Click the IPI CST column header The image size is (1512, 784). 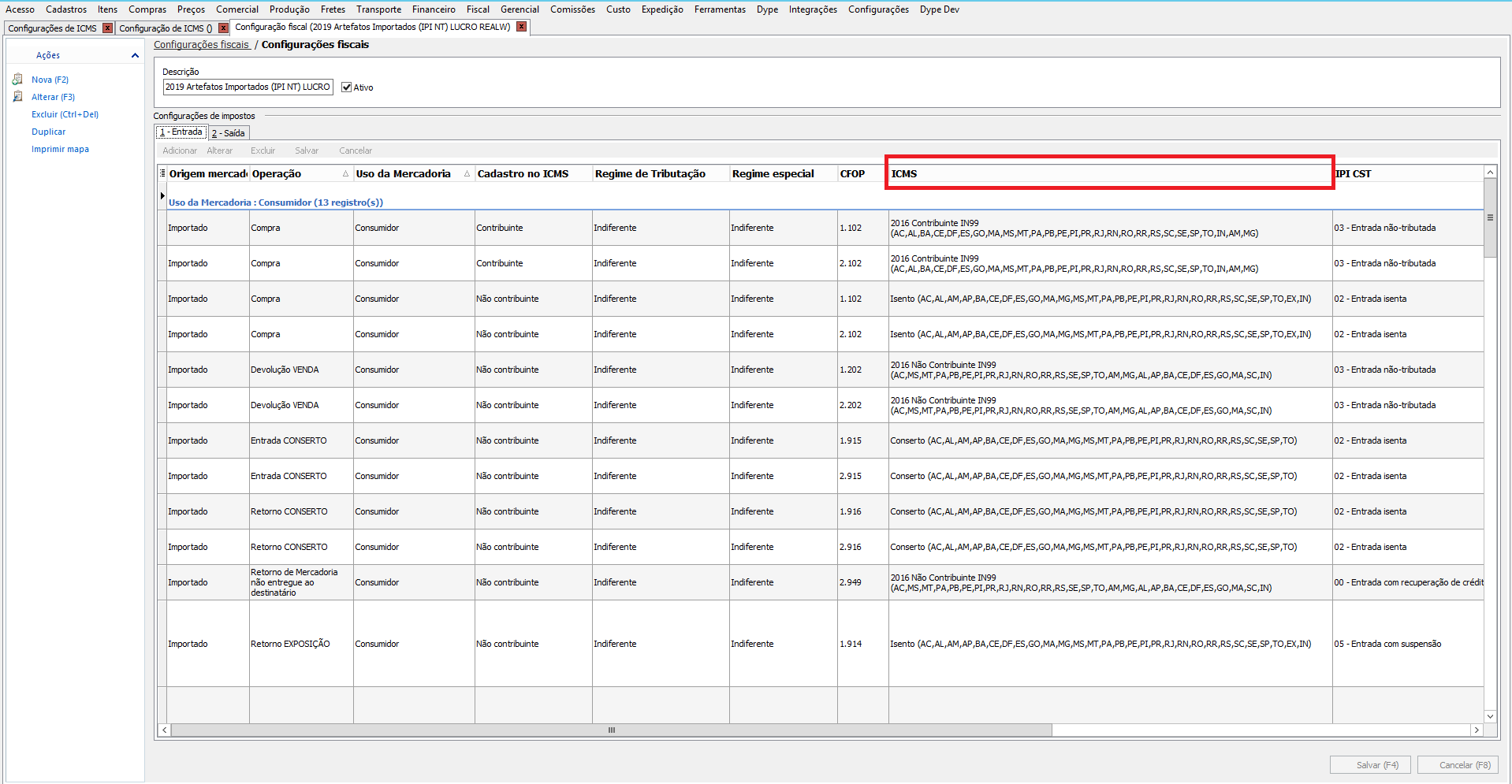click(x=1408, y=173)
